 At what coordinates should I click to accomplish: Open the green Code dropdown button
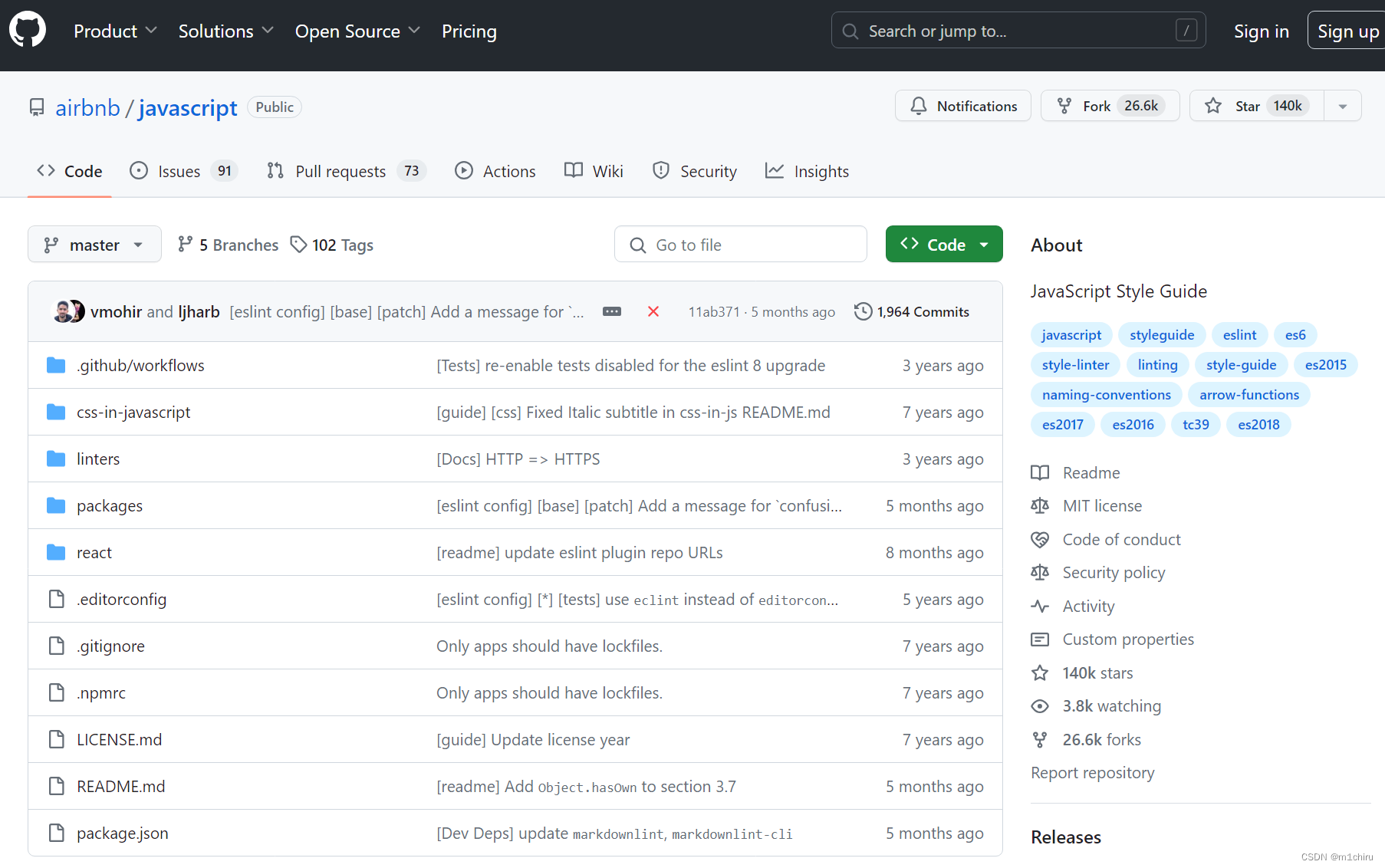coord(944,245)
